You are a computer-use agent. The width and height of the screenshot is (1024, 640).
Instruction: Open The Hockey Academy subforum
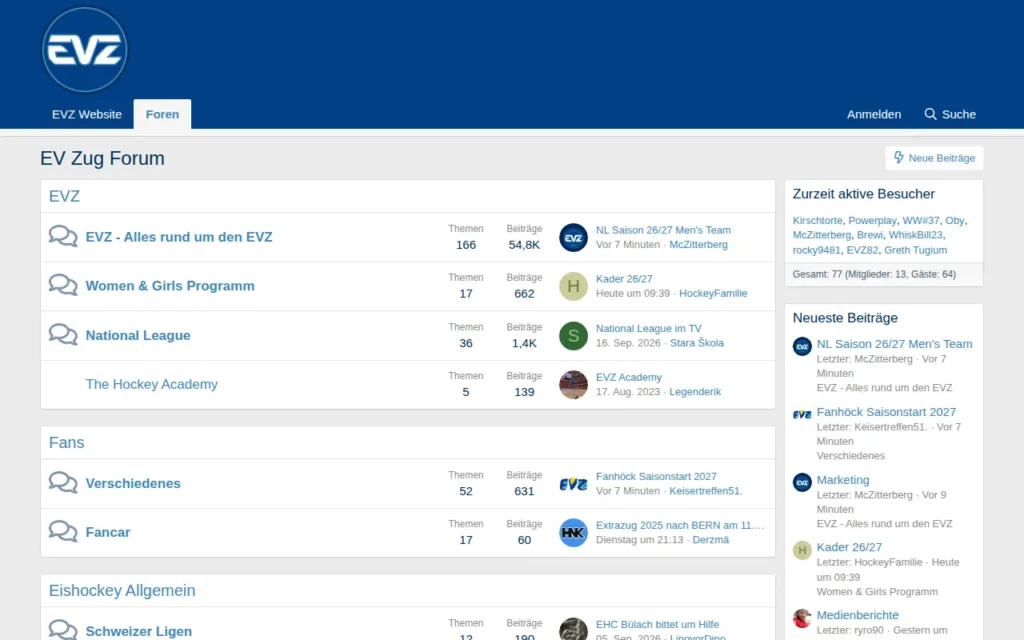pyautogui.click(x=152, y=384)
